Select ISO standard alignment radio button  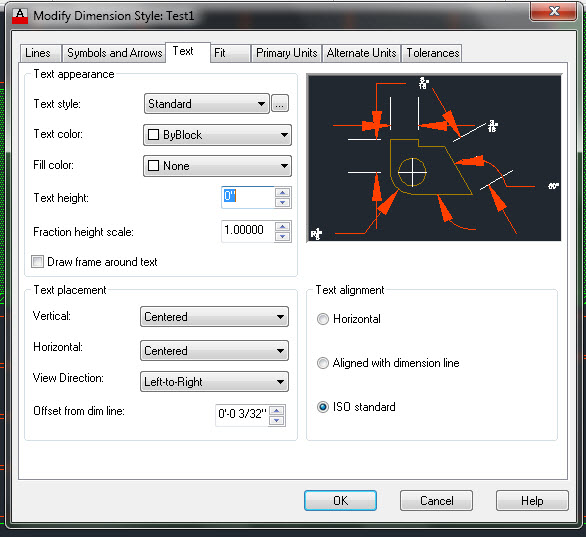tap(323, 407)
